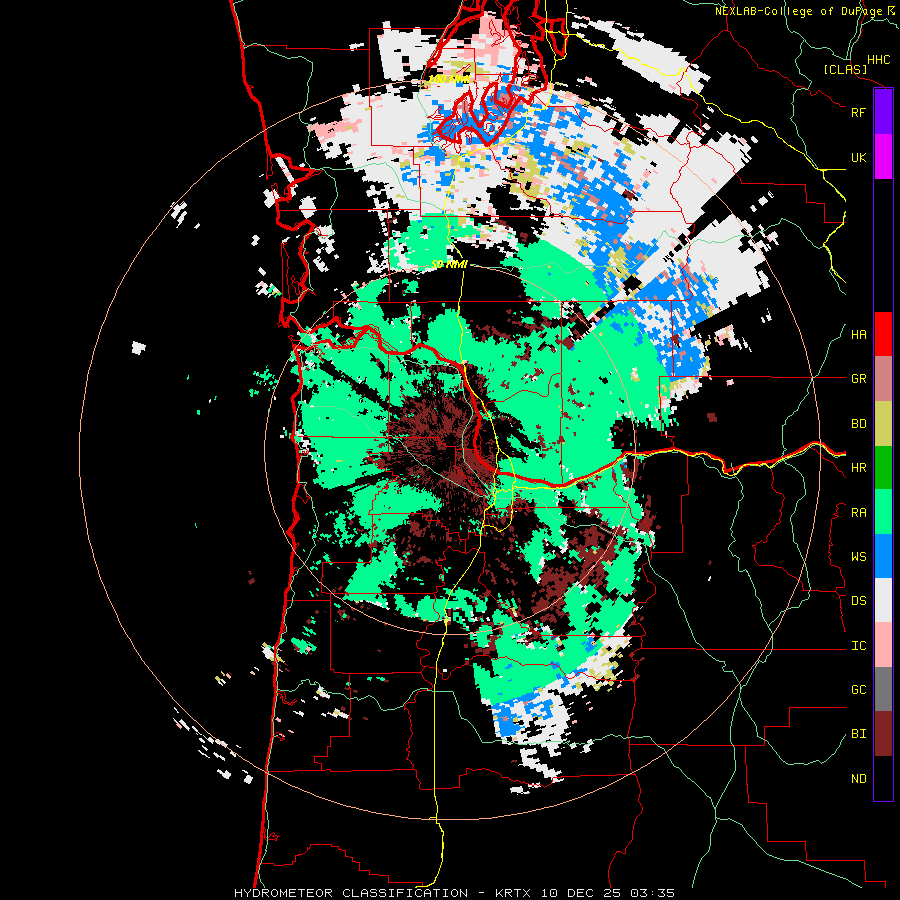The width and height of the screenshot is (900, 900).
Task: Click the '[CLAS]' units label
Action: point(845,69)
